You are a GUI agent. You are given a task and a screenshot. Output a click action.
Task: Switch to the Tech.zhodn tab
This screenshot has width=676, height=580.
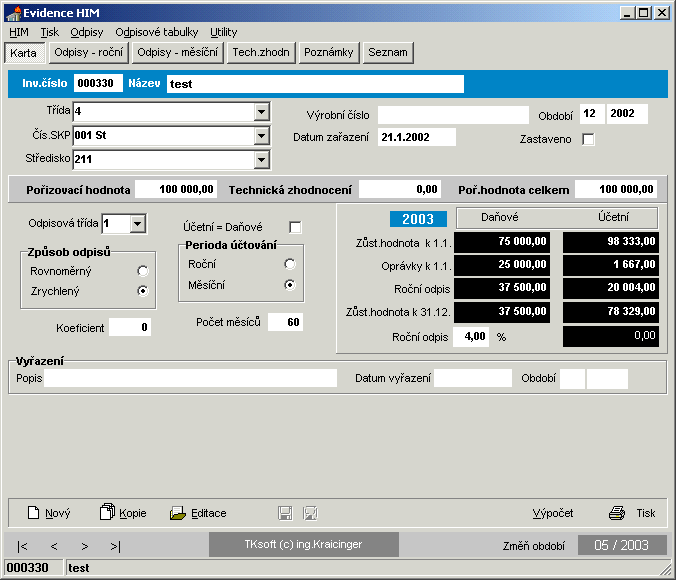261,53
